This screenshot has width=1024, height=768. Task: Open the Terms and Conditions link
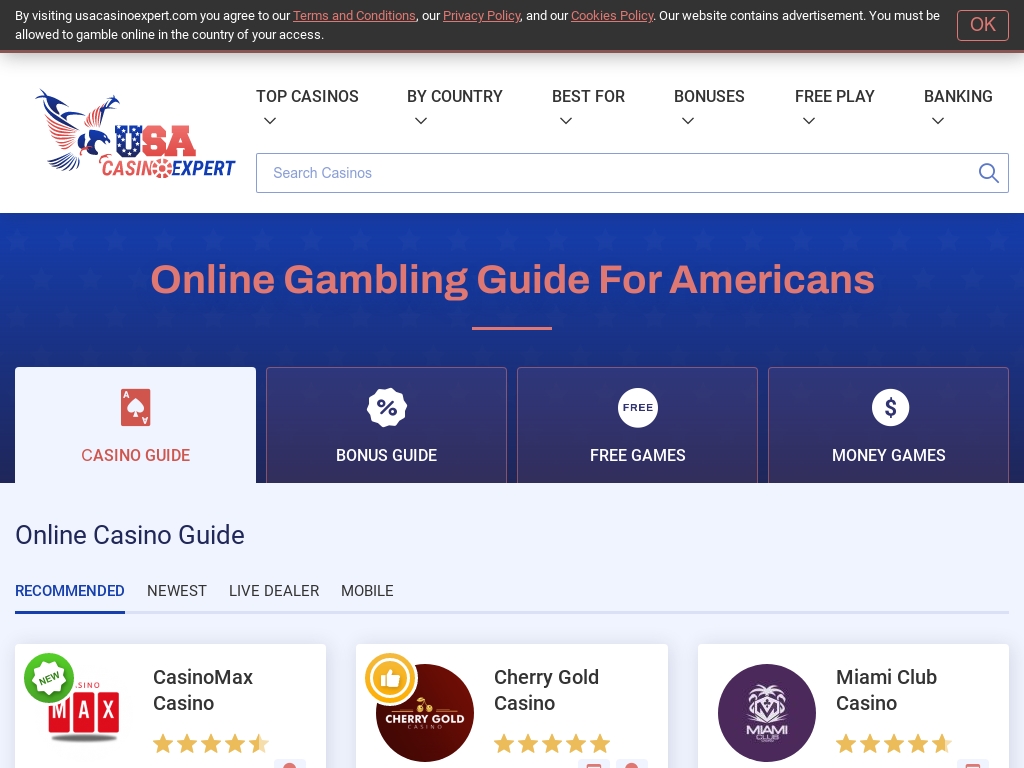click(354, 16)
